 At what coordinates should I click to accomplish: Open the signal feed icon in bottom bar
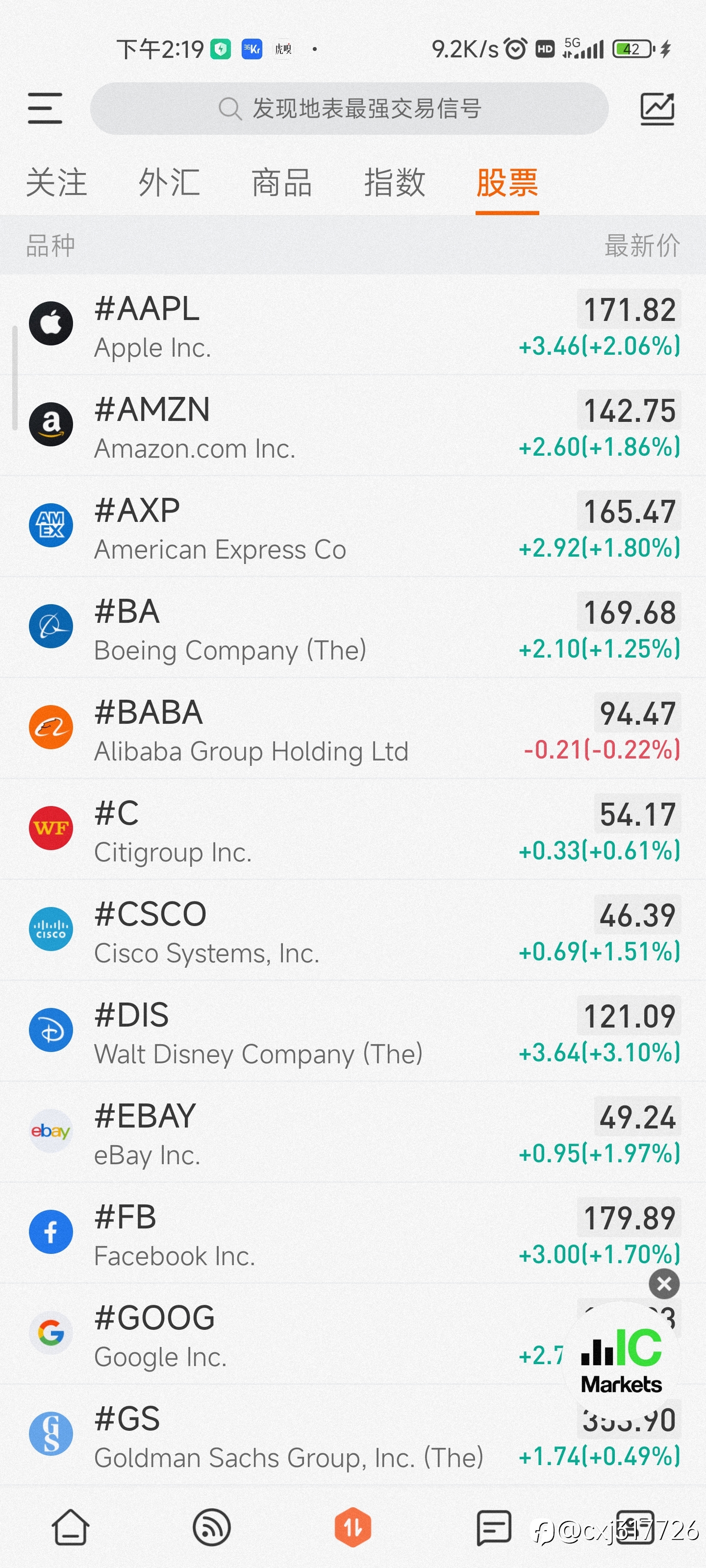211,1527
